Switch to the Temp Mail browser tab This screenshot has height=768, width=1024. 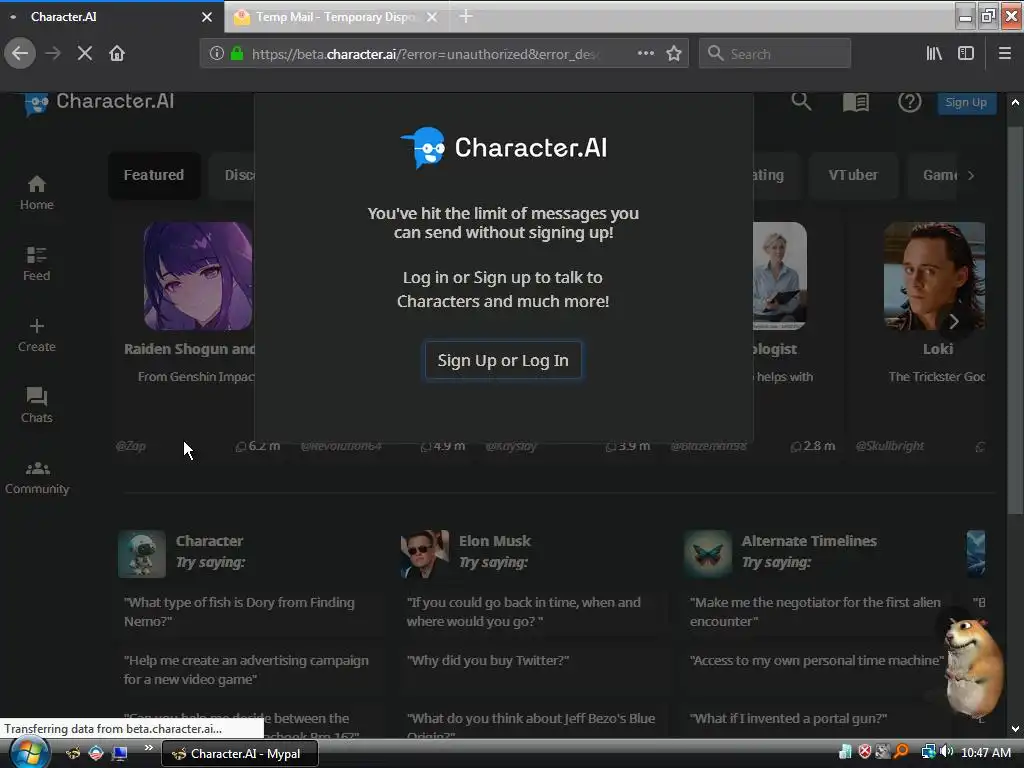(336, 17)
